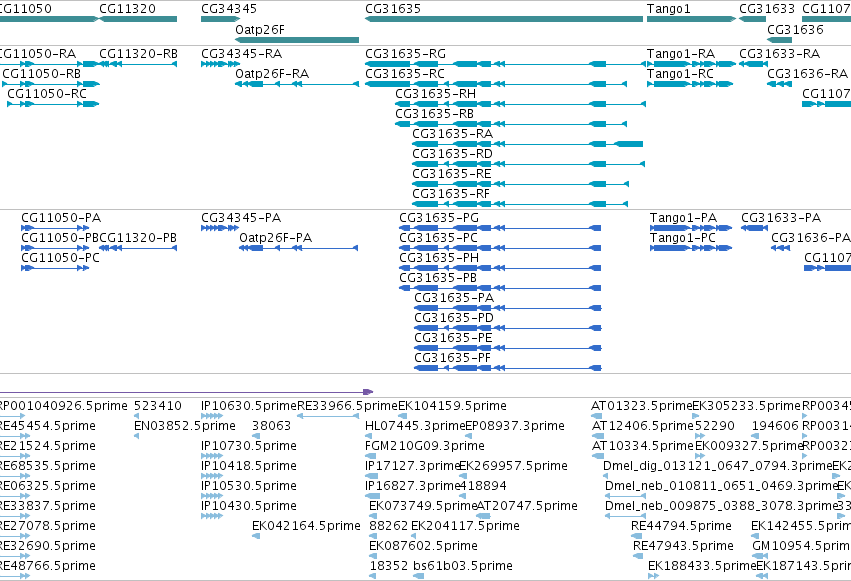Click EST label EK269957.5prime

tap(513, 467)
